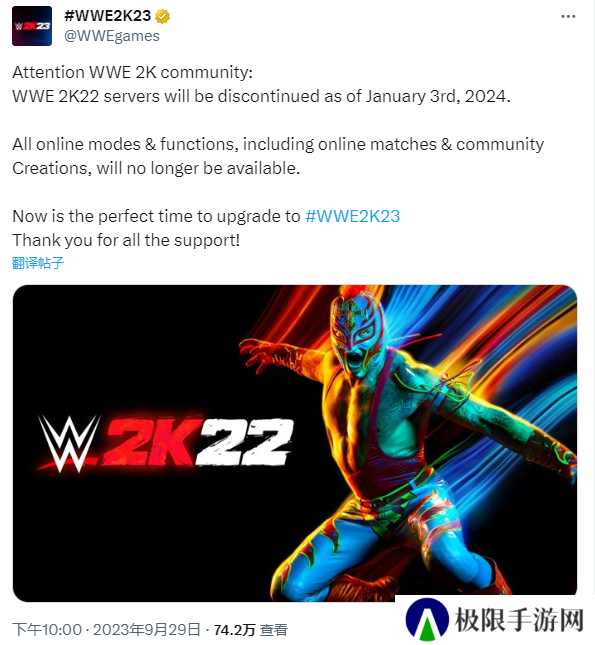
Task: Click the 极限手游网 watermark text
Action: click(x=519, y=620)
